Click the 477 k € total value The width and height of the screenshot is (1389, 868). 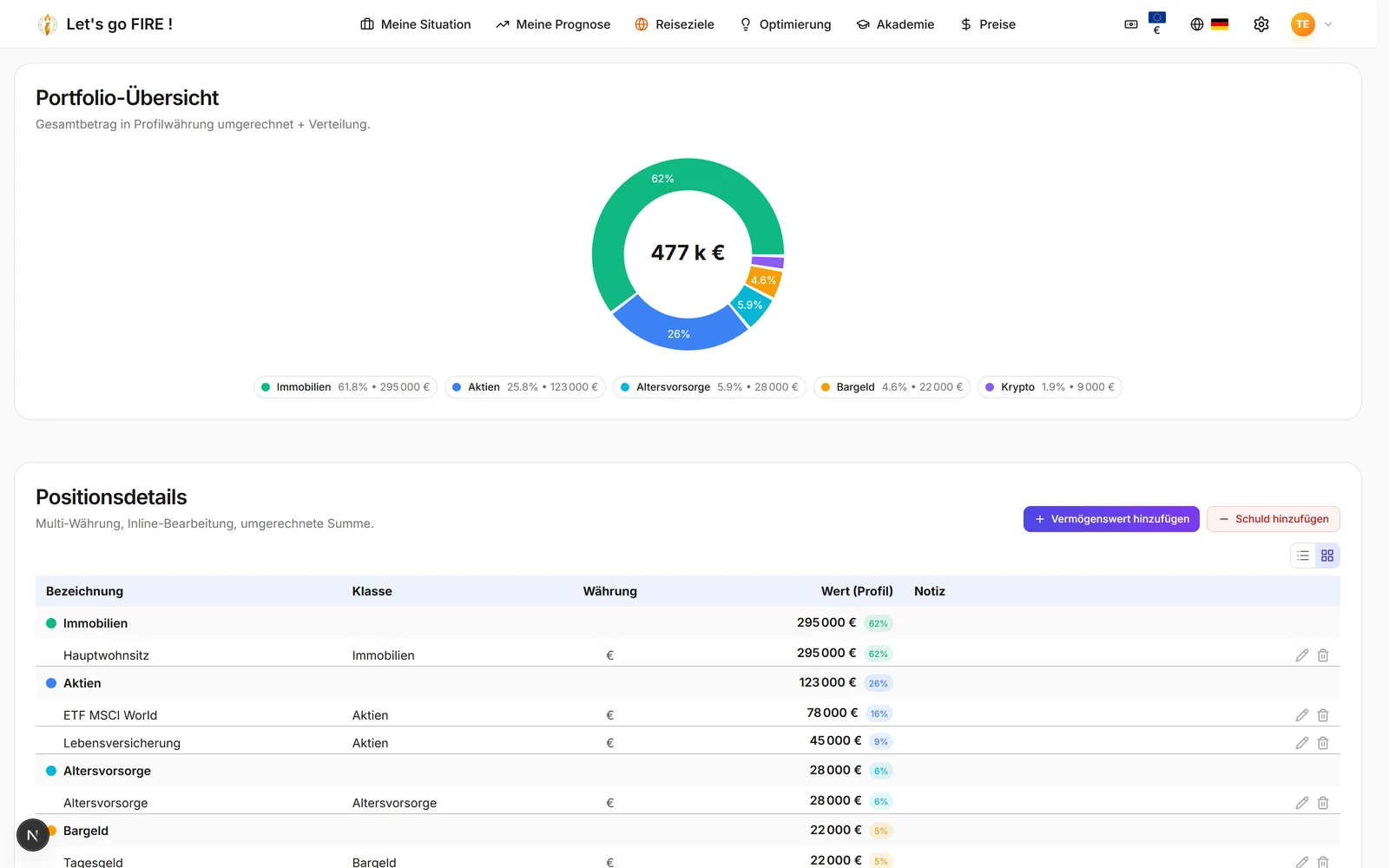[x=688, y=253]
